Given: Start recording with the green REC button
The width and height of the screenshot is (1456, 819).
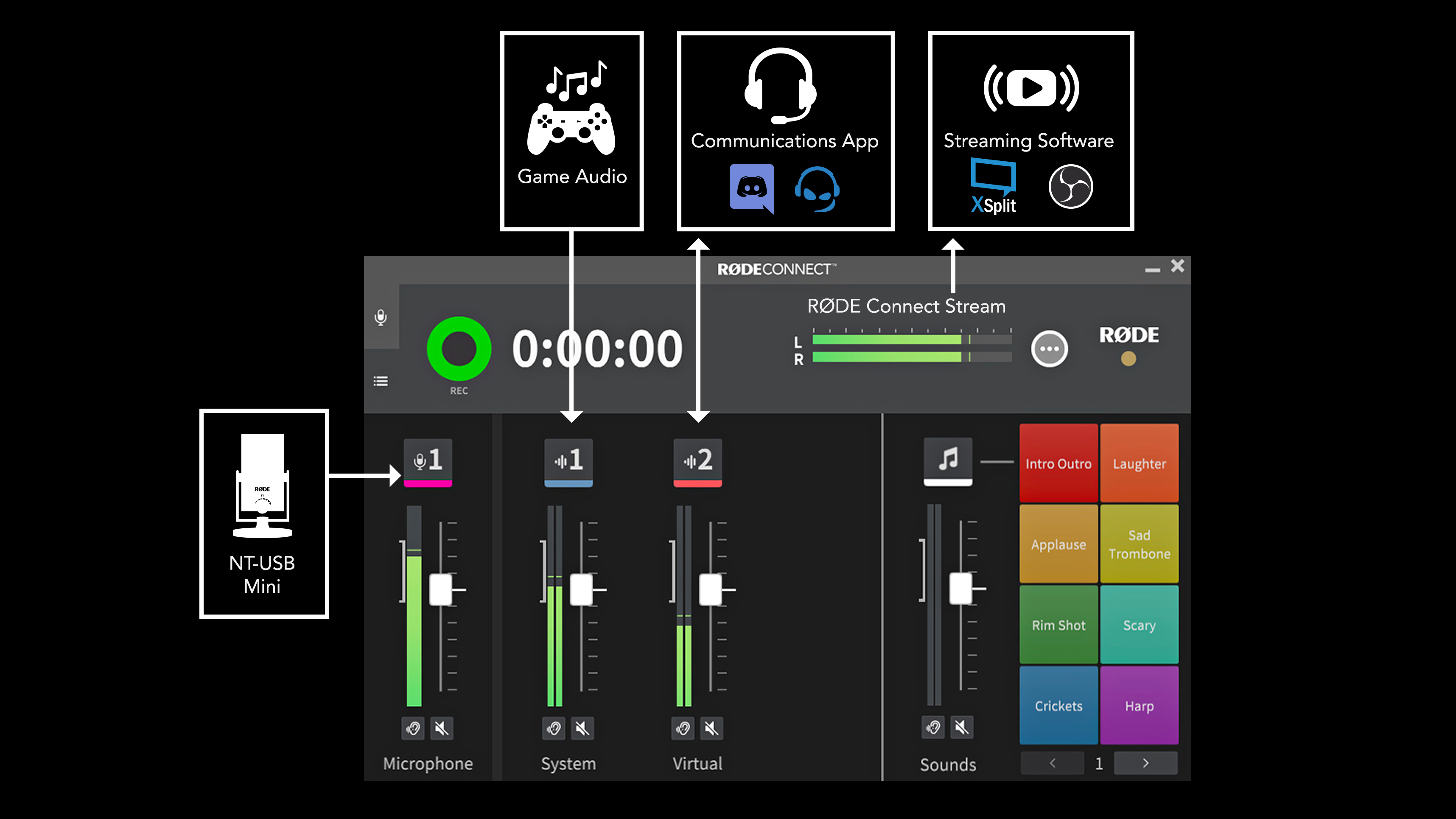Looking at the screenshot, I should tap(458, 348).
